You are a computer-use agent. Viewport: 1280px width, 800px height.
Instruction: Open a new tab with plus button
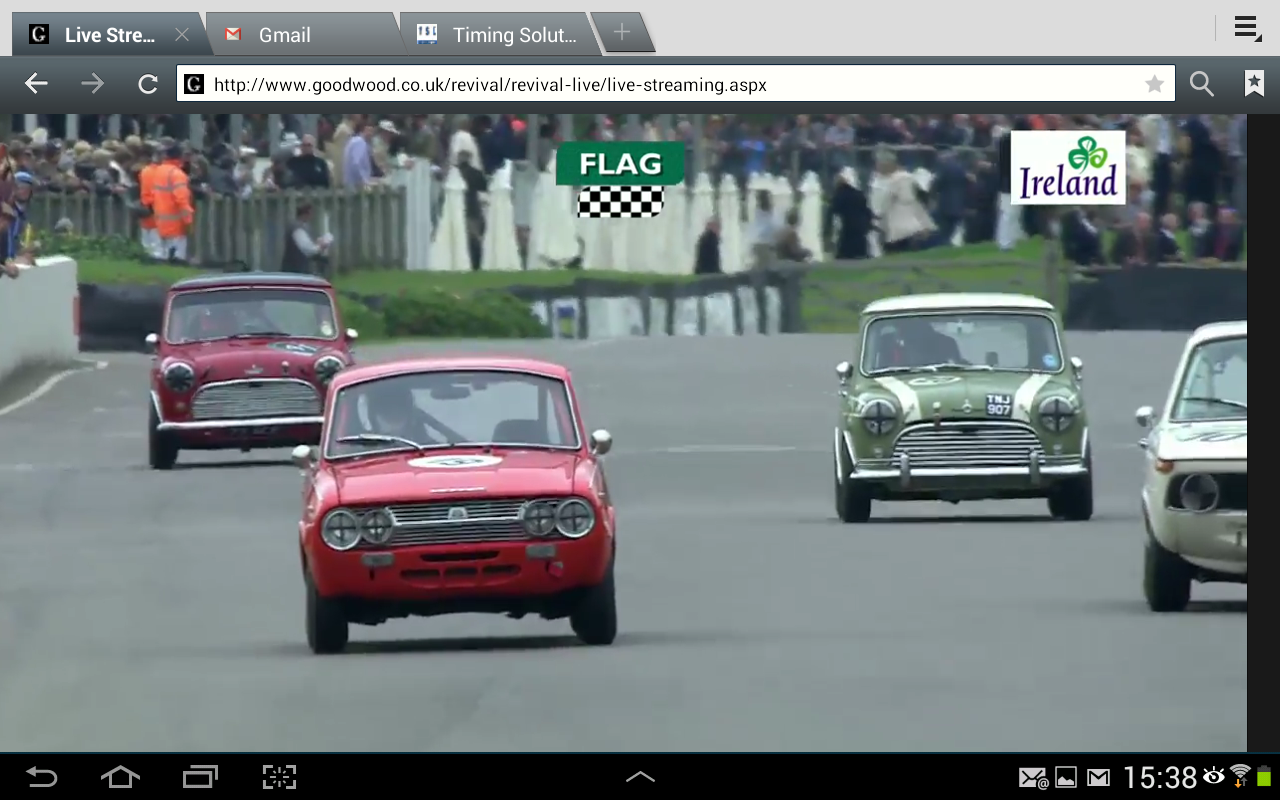point(622,32)
